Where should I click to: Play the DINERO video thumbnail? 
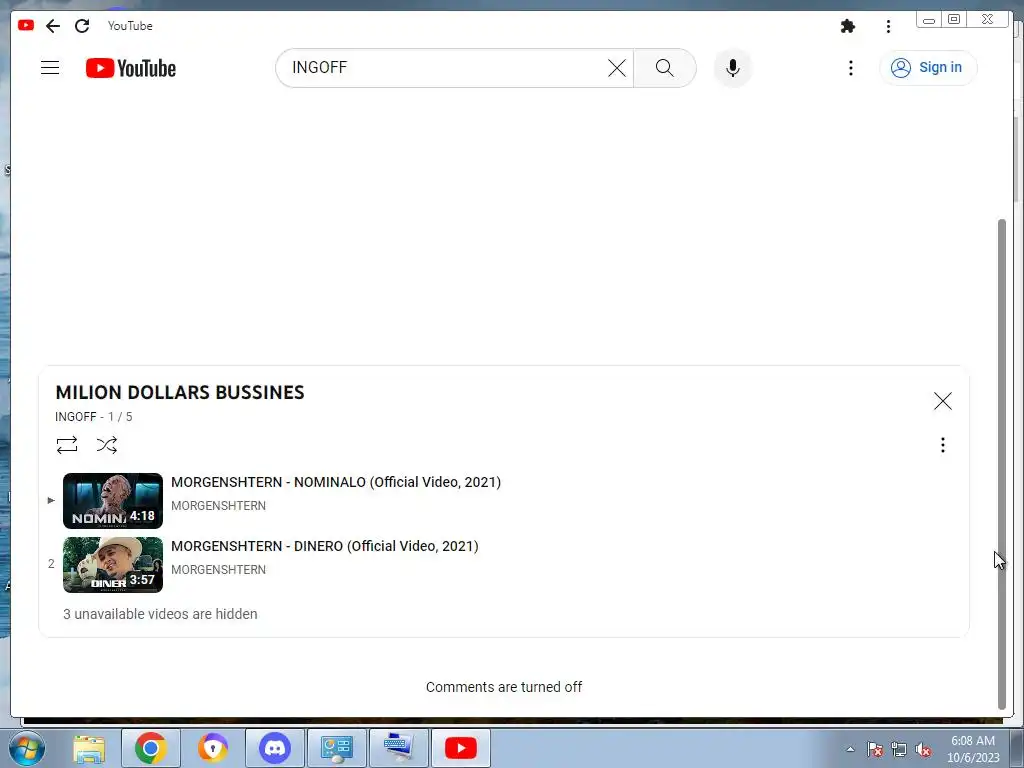click(x=113, y=565)
